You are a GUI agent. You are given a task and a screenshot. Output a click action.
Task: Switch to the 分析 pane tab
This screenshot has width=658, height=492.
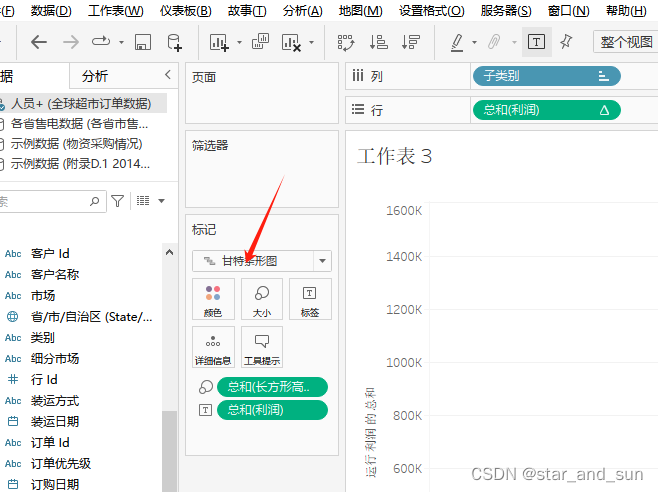95,76
